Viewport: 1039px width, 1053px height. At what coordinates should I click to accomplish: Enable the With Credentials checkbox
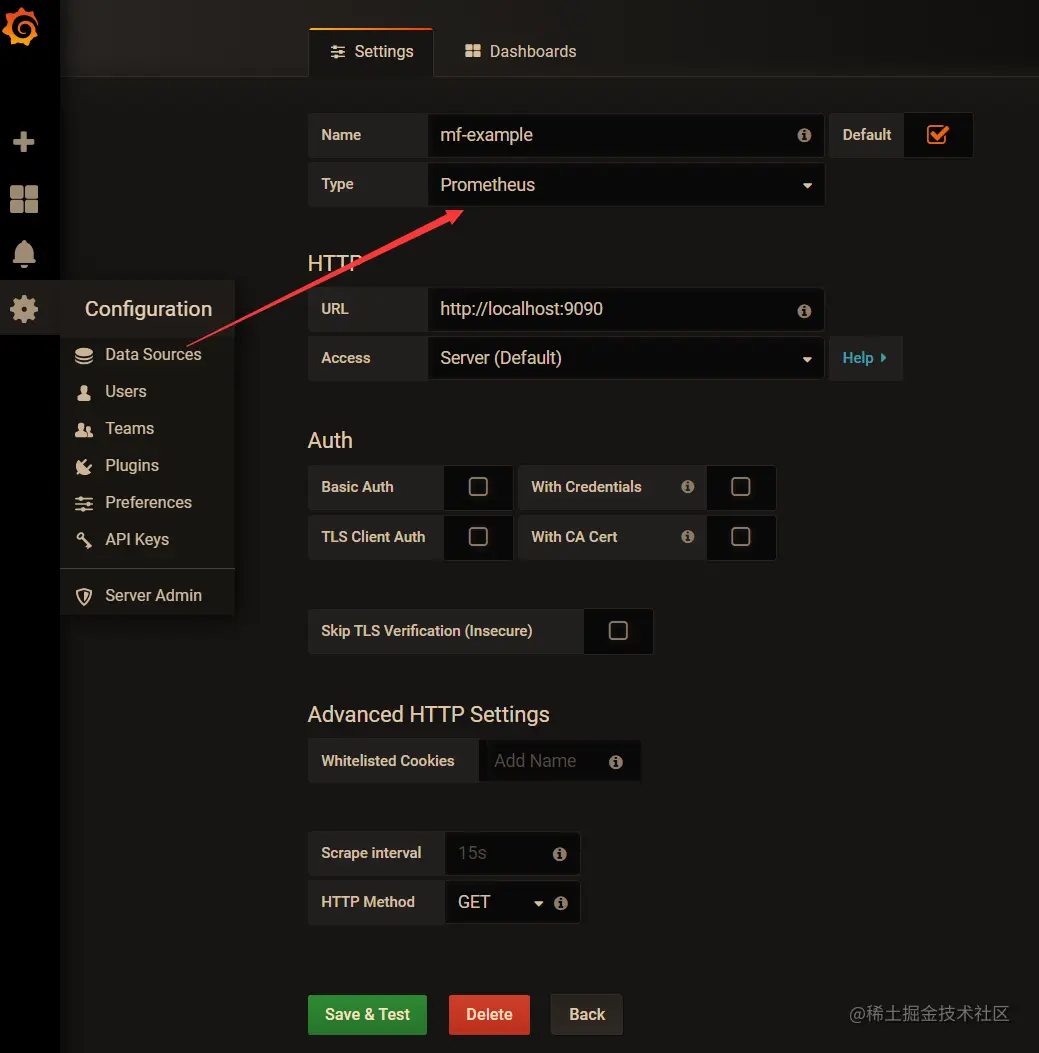click(740, 486)
